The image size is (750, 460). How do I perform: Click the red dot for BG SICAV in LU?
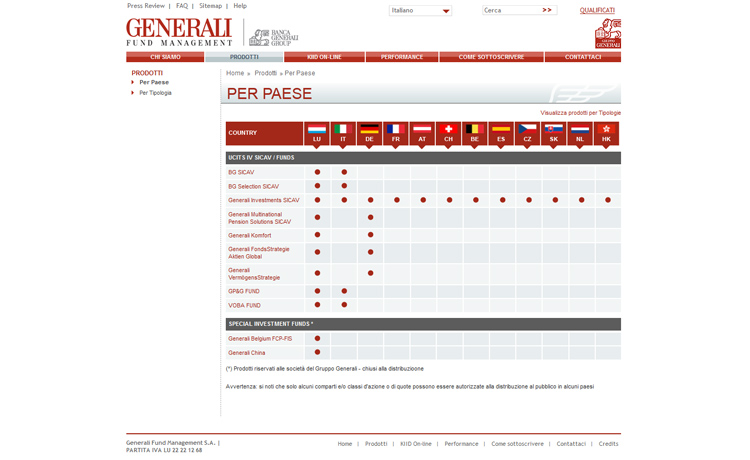pos(317,172)
